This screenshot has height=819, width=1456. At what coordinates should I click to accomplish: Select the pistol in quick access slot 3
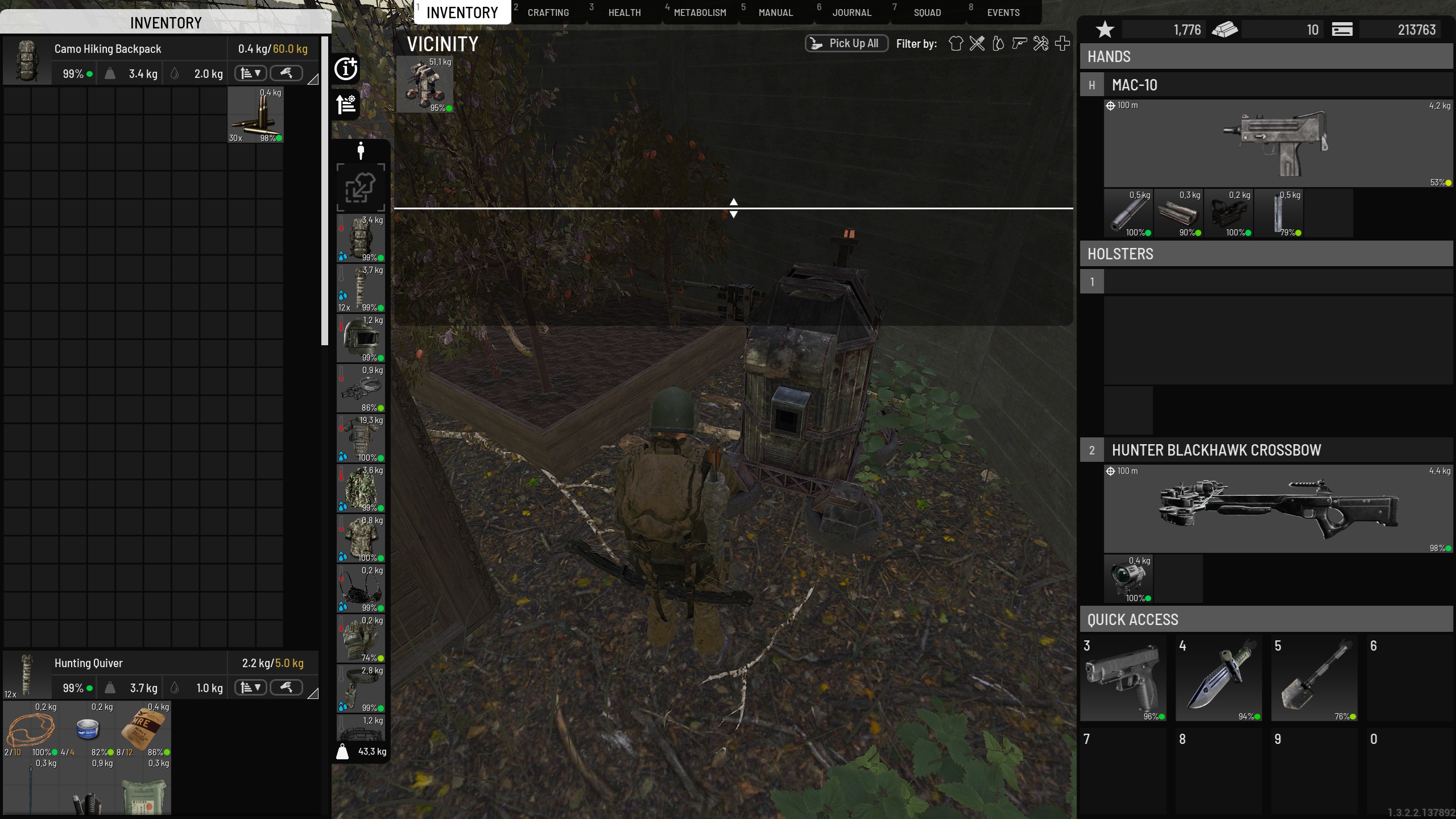[1123, 678]
